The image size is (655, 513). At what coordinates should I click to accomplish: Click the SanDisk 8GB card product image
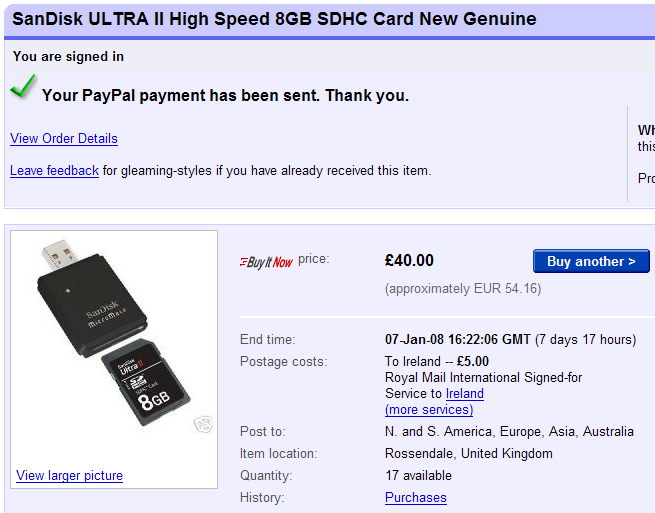[x=114, y=334]
